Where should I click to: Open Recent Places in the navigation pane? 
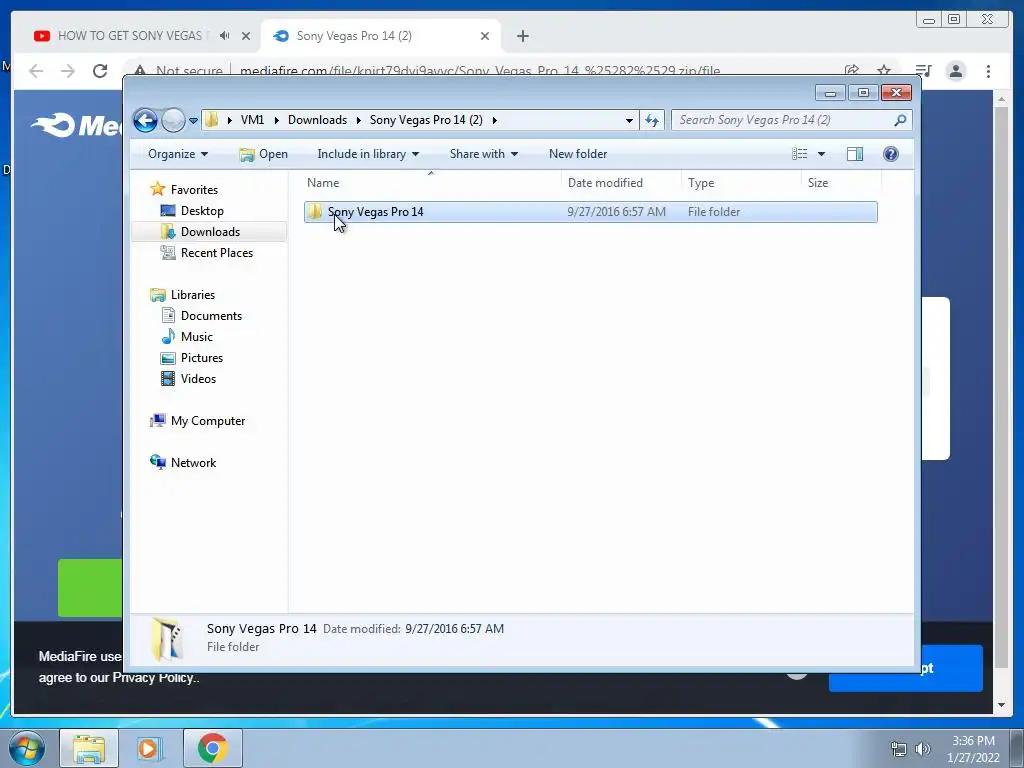[216, 253]
